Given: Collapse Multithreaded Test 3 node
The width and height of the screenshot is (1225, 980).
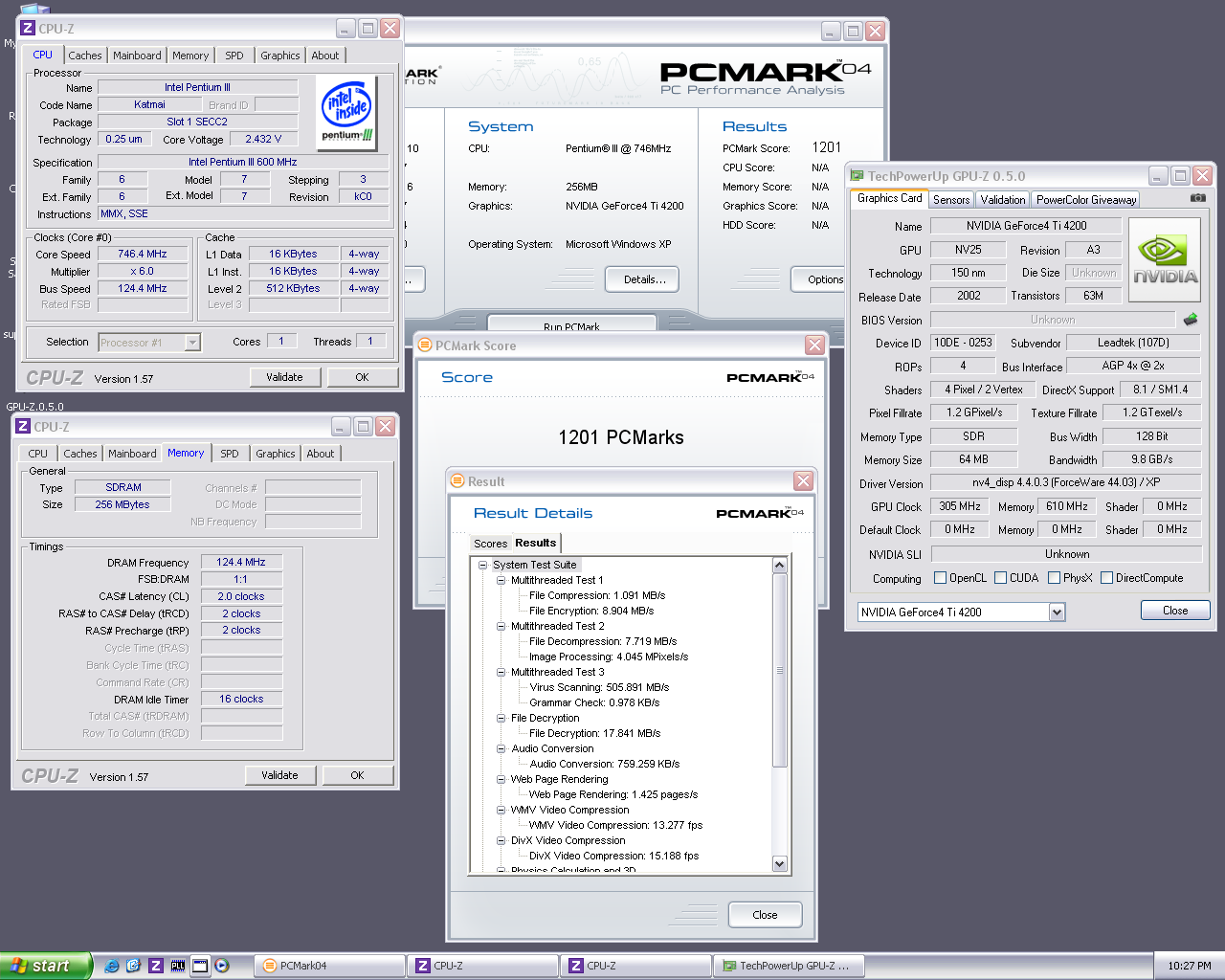Looking at the screenshot, I should 501,672.
